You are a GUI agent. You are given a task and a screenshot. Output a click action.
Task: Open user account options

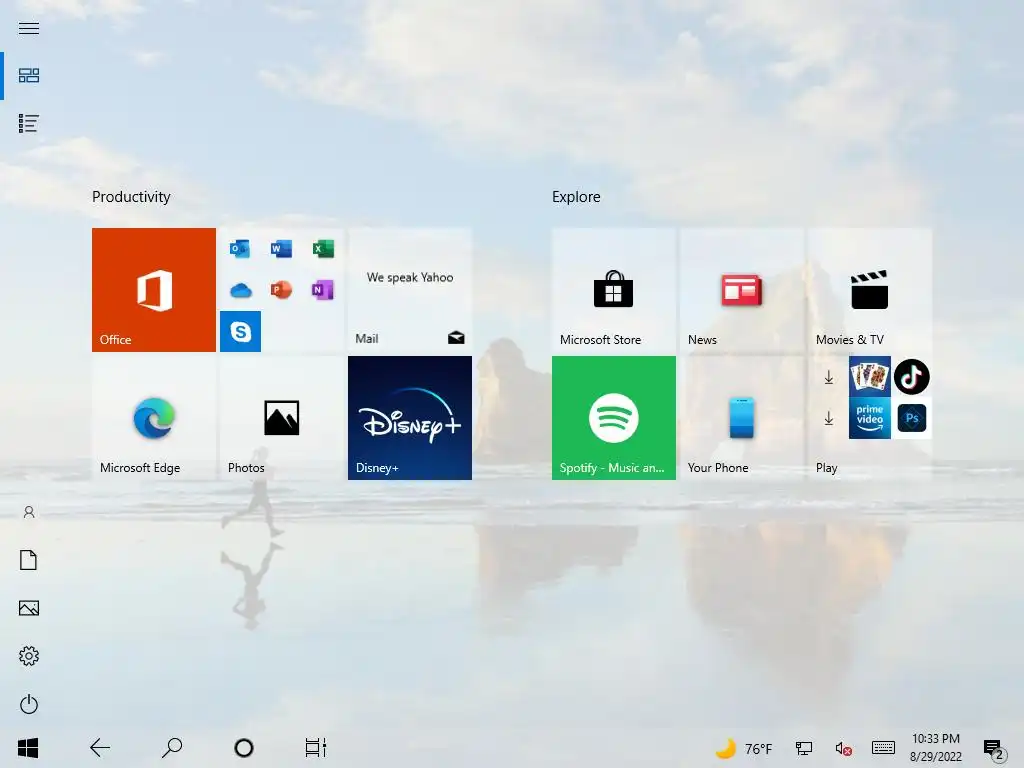tap(29, 512)
